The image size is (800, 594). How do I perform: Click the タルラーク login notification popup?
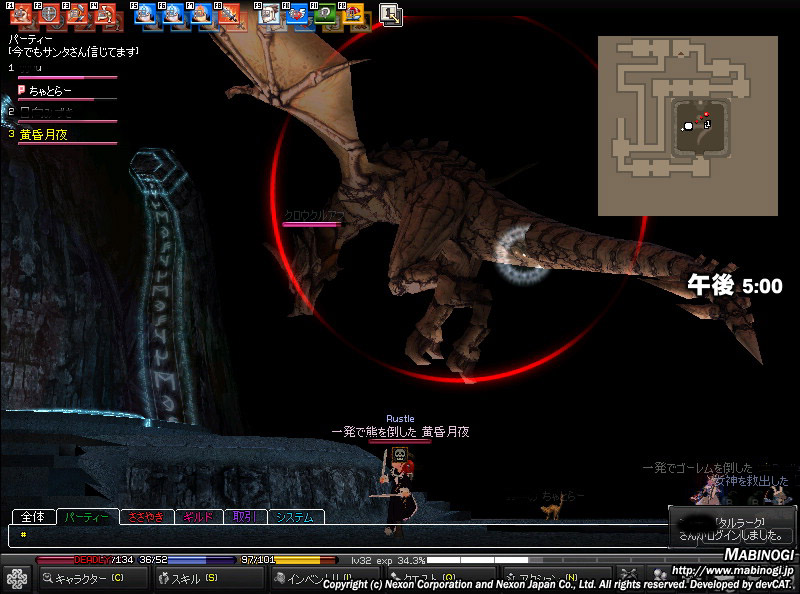point(733,529)
